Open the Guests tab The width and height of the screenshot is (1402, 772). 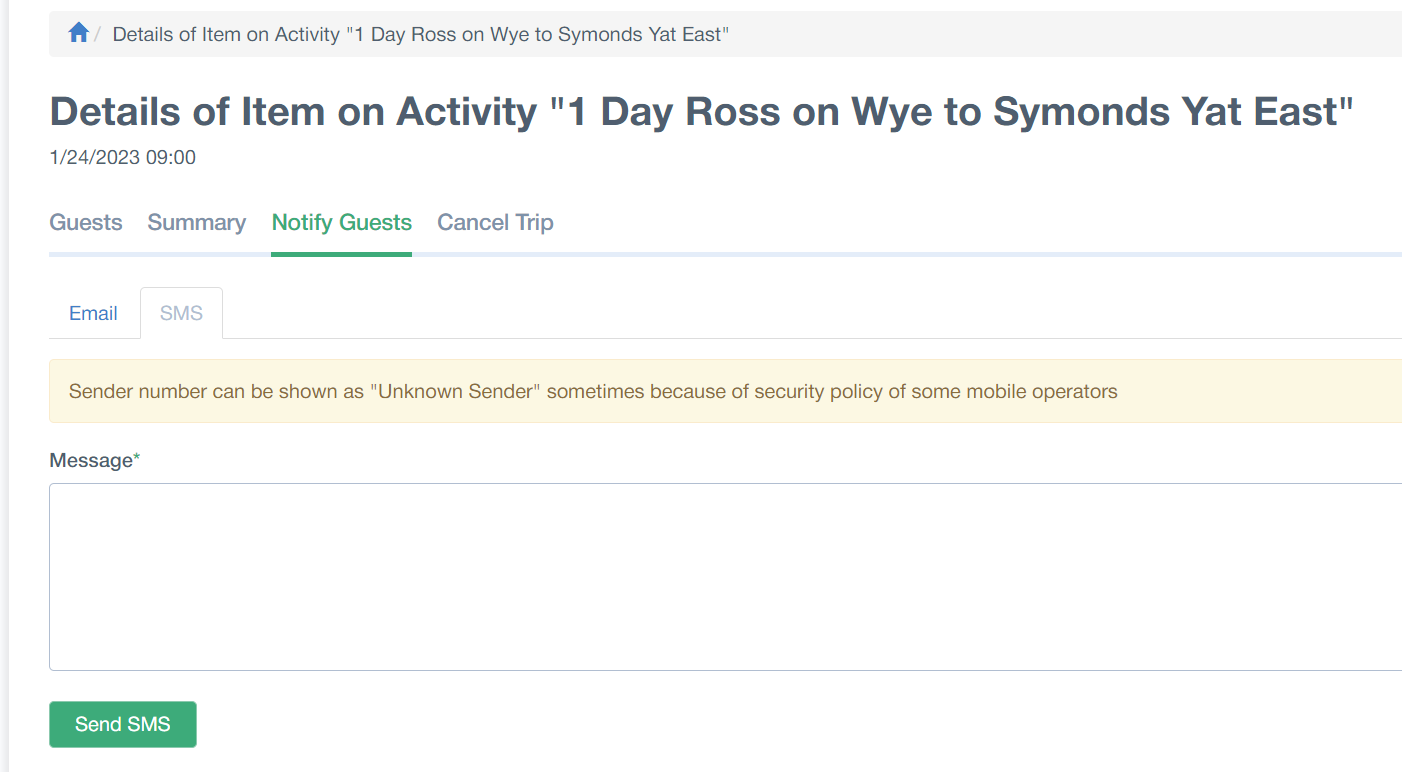86,222
